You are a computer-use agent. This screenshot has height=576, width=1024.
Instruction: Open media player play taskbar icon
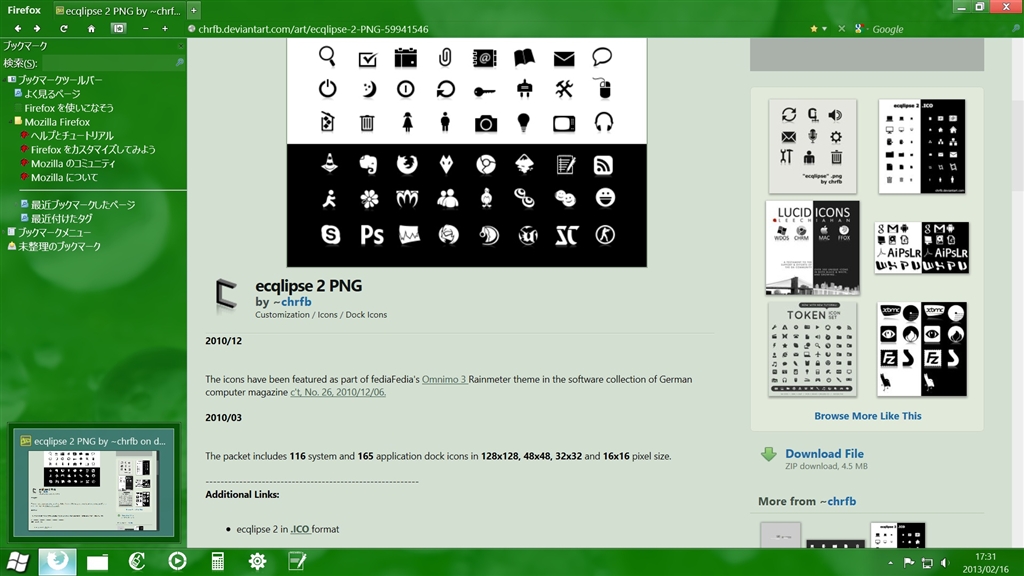[177, 562]
